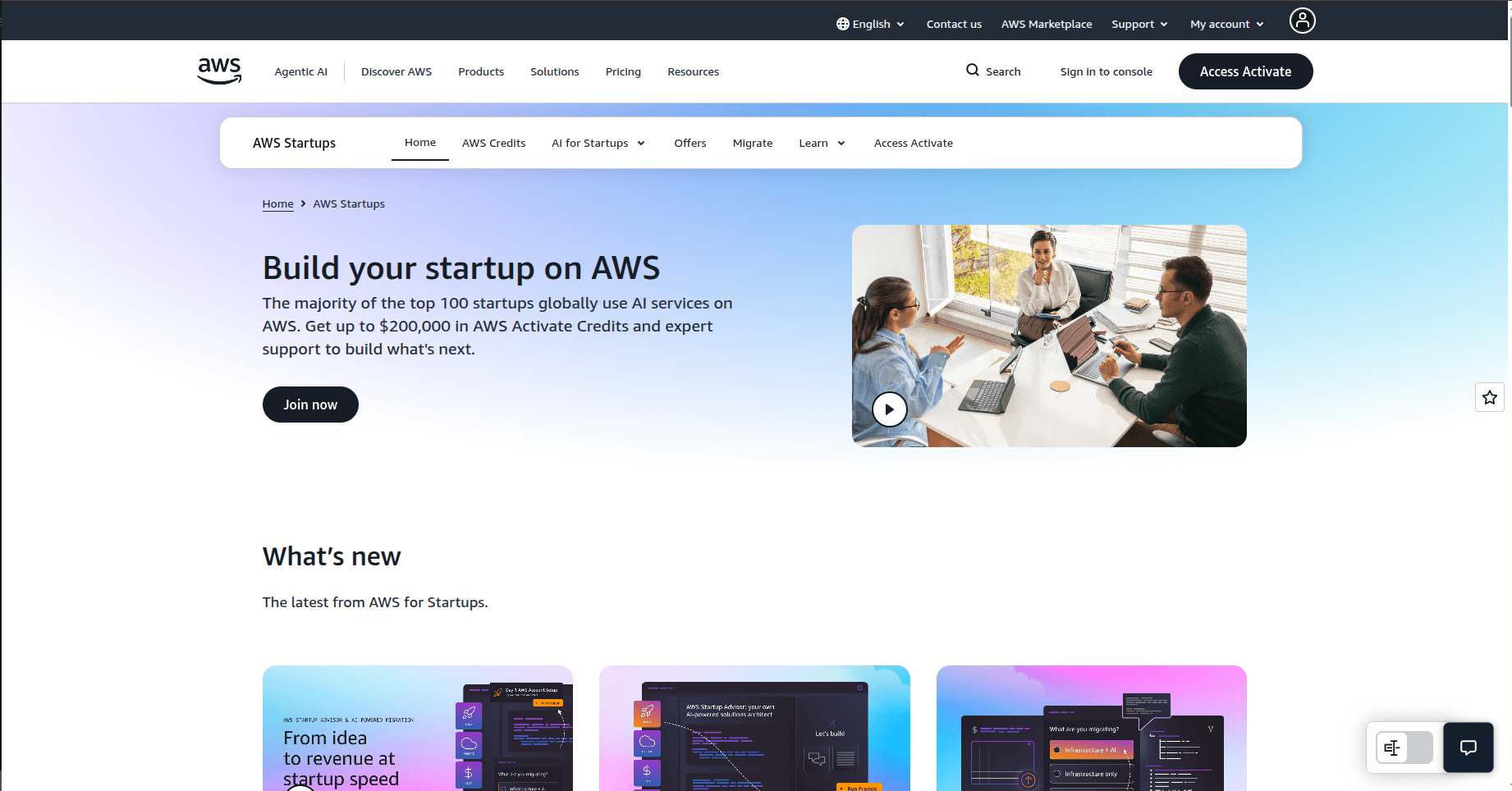Open the Agentic AI menu item
The width and height of the screenshot is (1512, 791).
point(300,71)
